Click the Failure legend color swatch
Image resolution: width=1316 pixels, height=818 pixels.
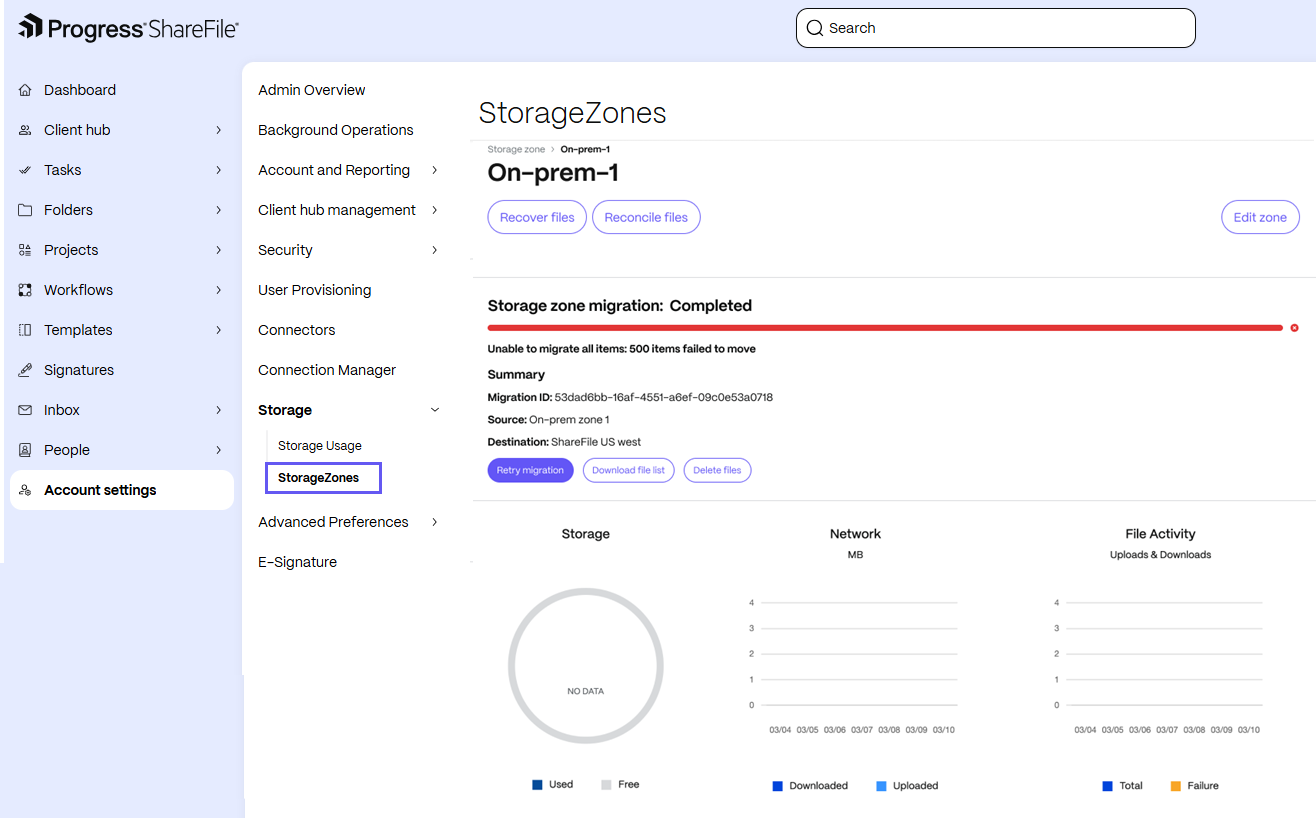coord(1175,786)
